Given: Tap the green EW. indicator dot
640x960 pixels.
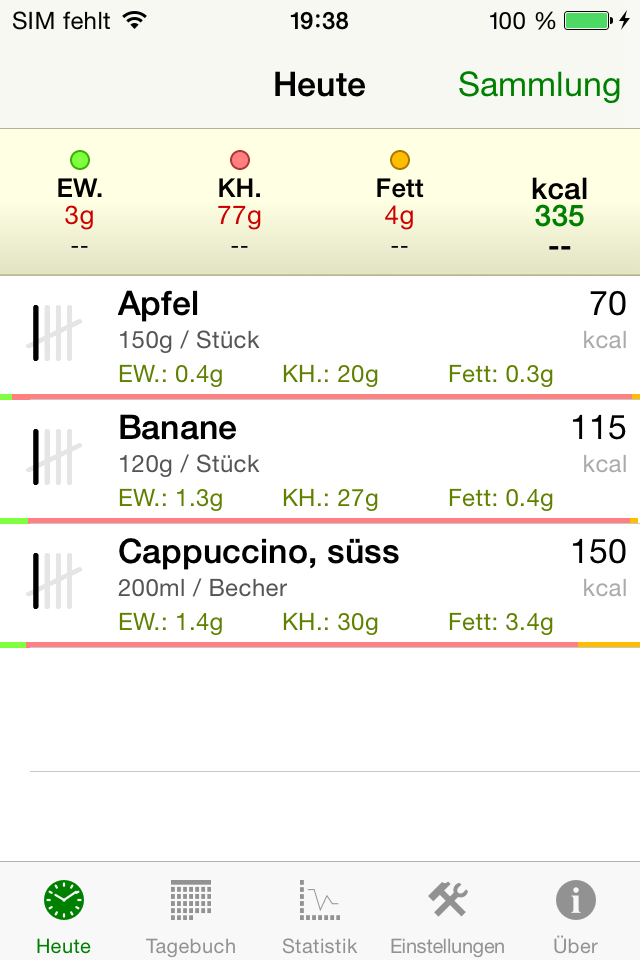Looking at the screenshot, I should [80, 160].
